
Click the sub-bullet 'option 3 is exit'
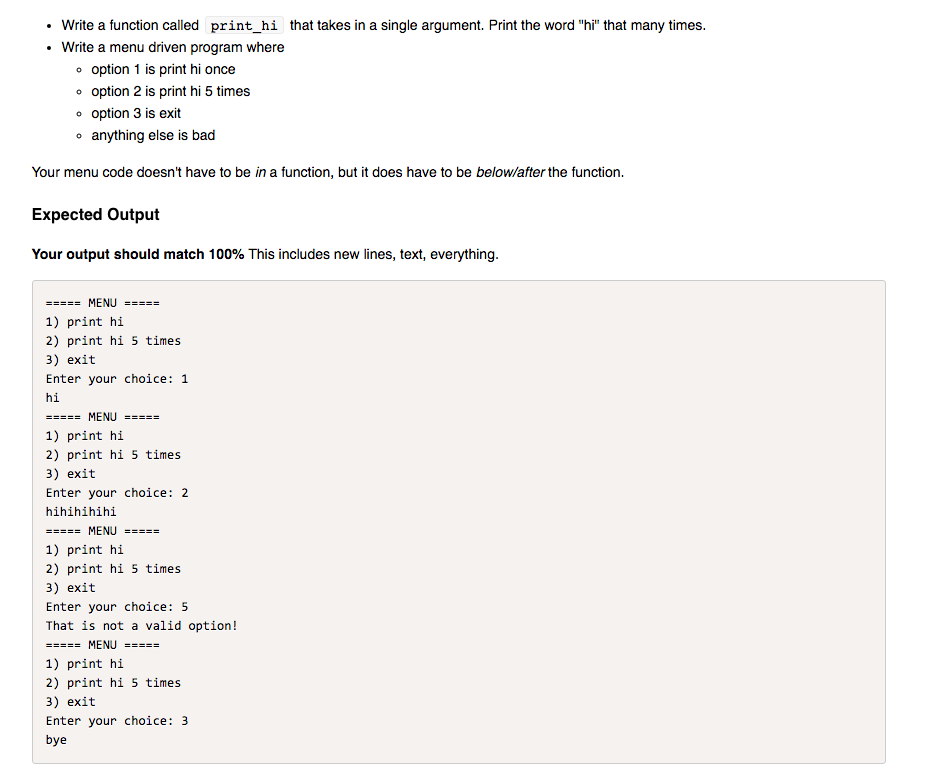click(x=136, y=114)
